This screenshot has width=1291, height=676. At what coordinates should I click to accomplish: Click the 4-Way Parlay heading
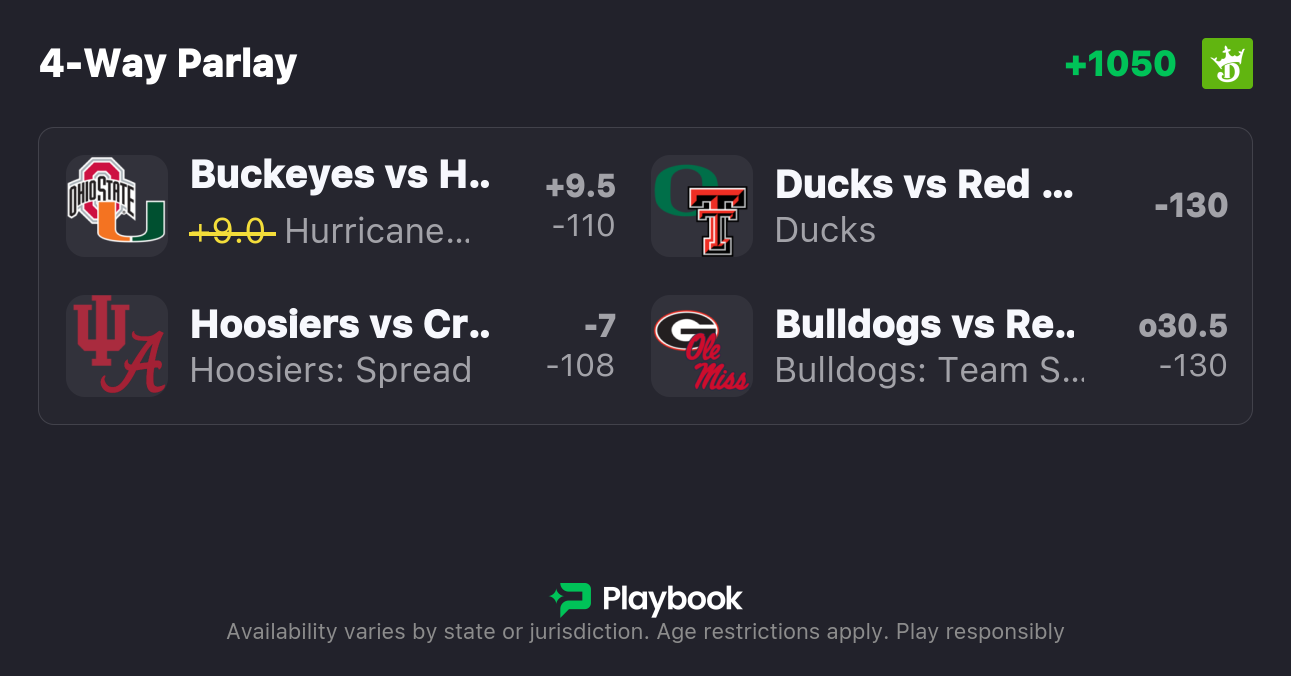pyautogui.click(x=168, y=64)
